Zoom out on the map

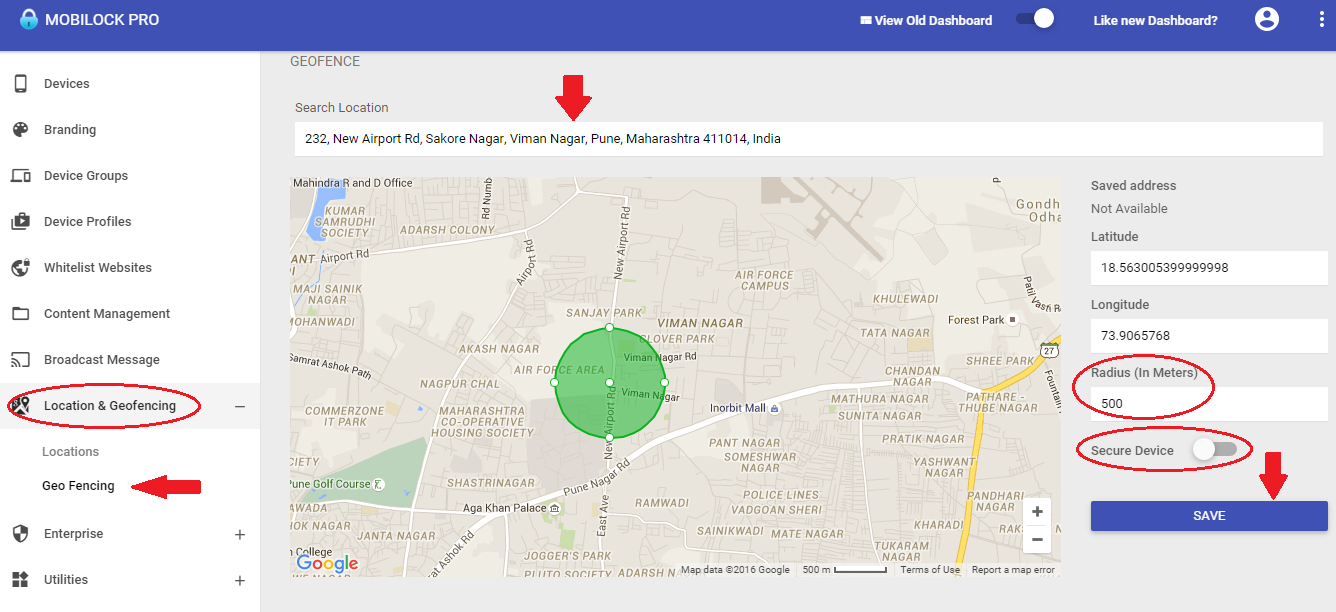pos(1037,539)
